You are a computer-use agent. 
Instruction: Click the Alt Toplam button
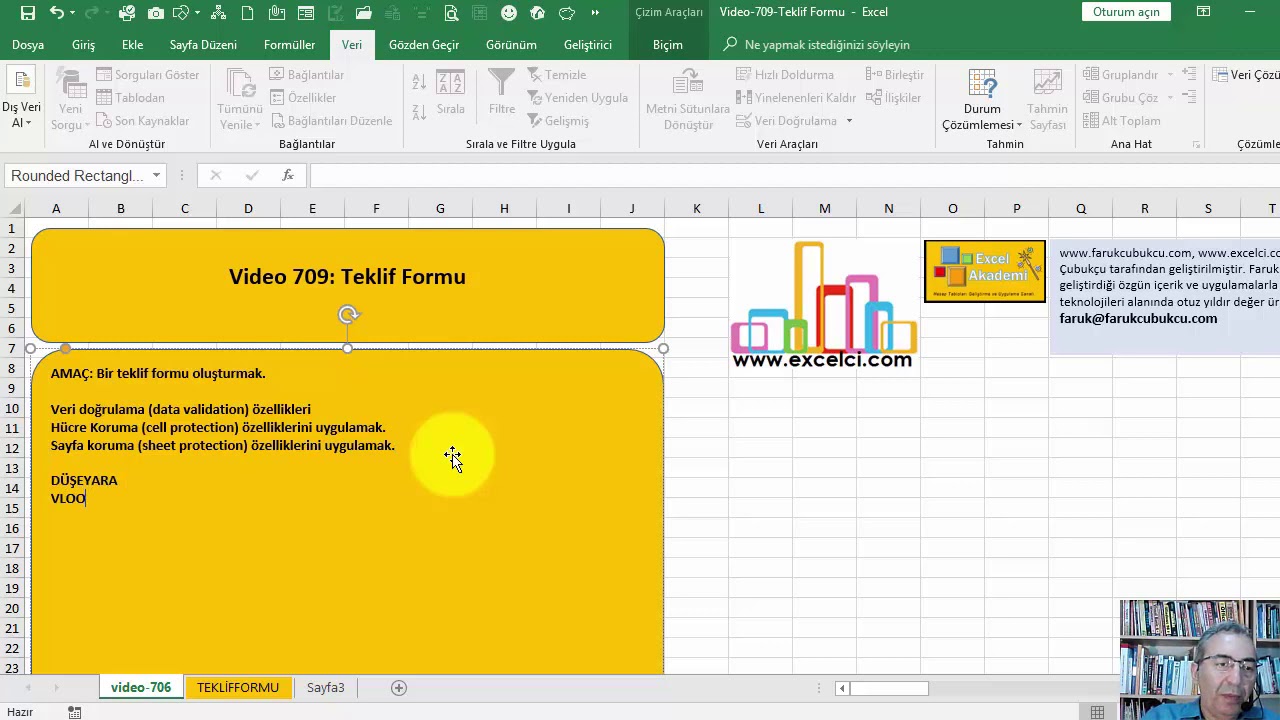tap(1121, 121)
